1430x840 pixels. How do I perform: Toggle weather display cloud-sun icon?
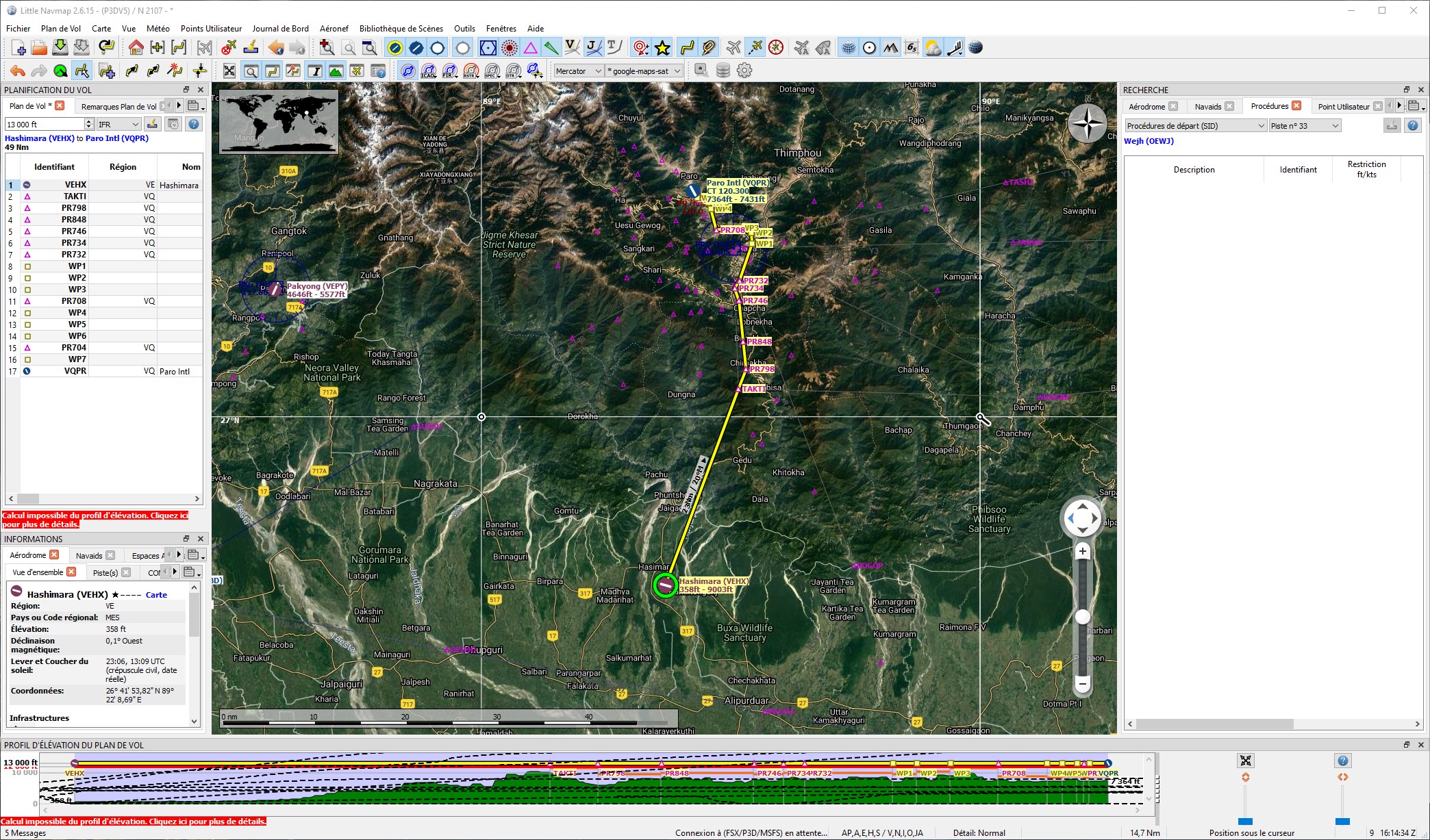(x=933, y=48)
